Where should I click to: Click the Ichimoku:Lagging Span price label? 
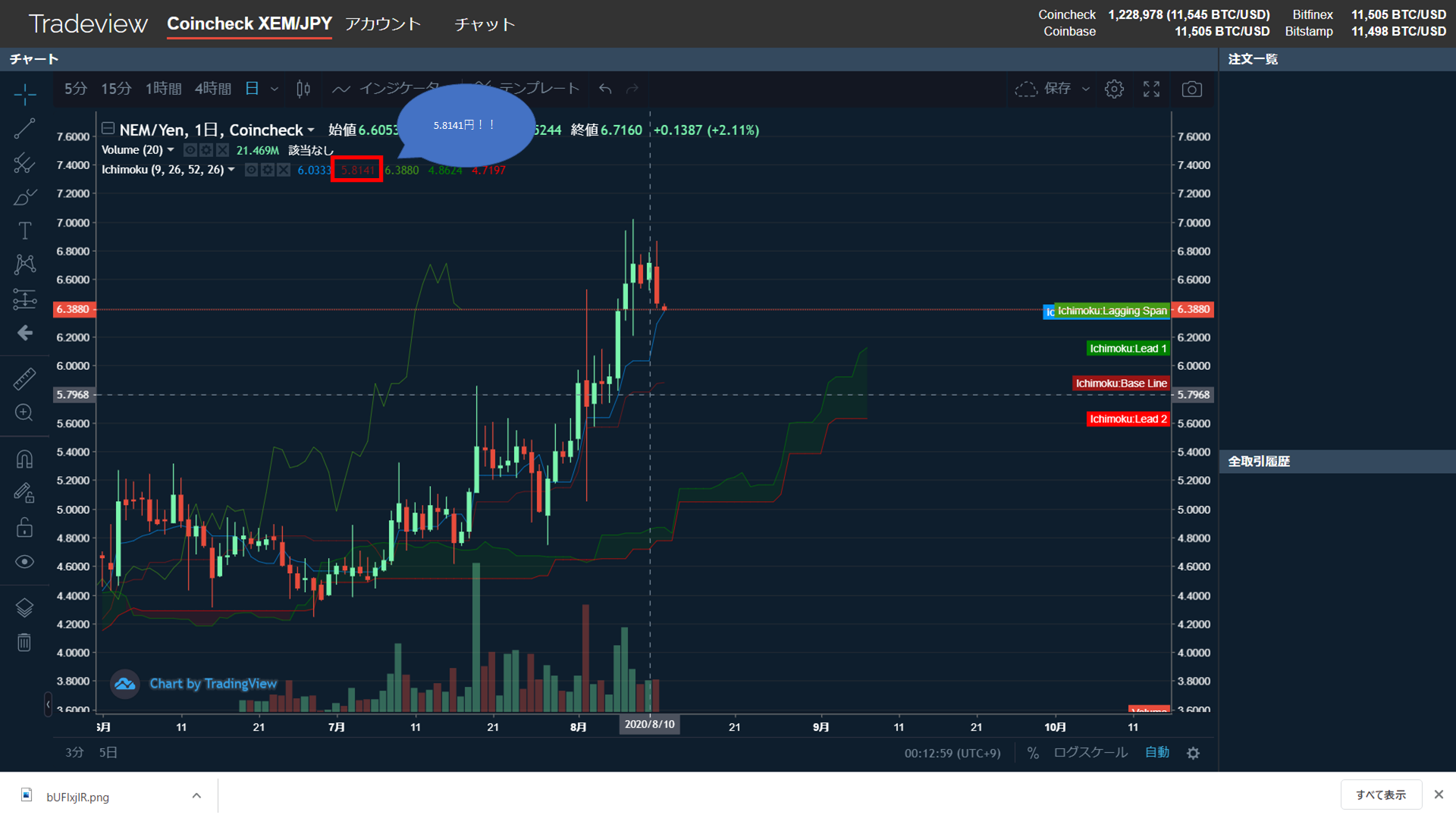(x=1112, y=311)
